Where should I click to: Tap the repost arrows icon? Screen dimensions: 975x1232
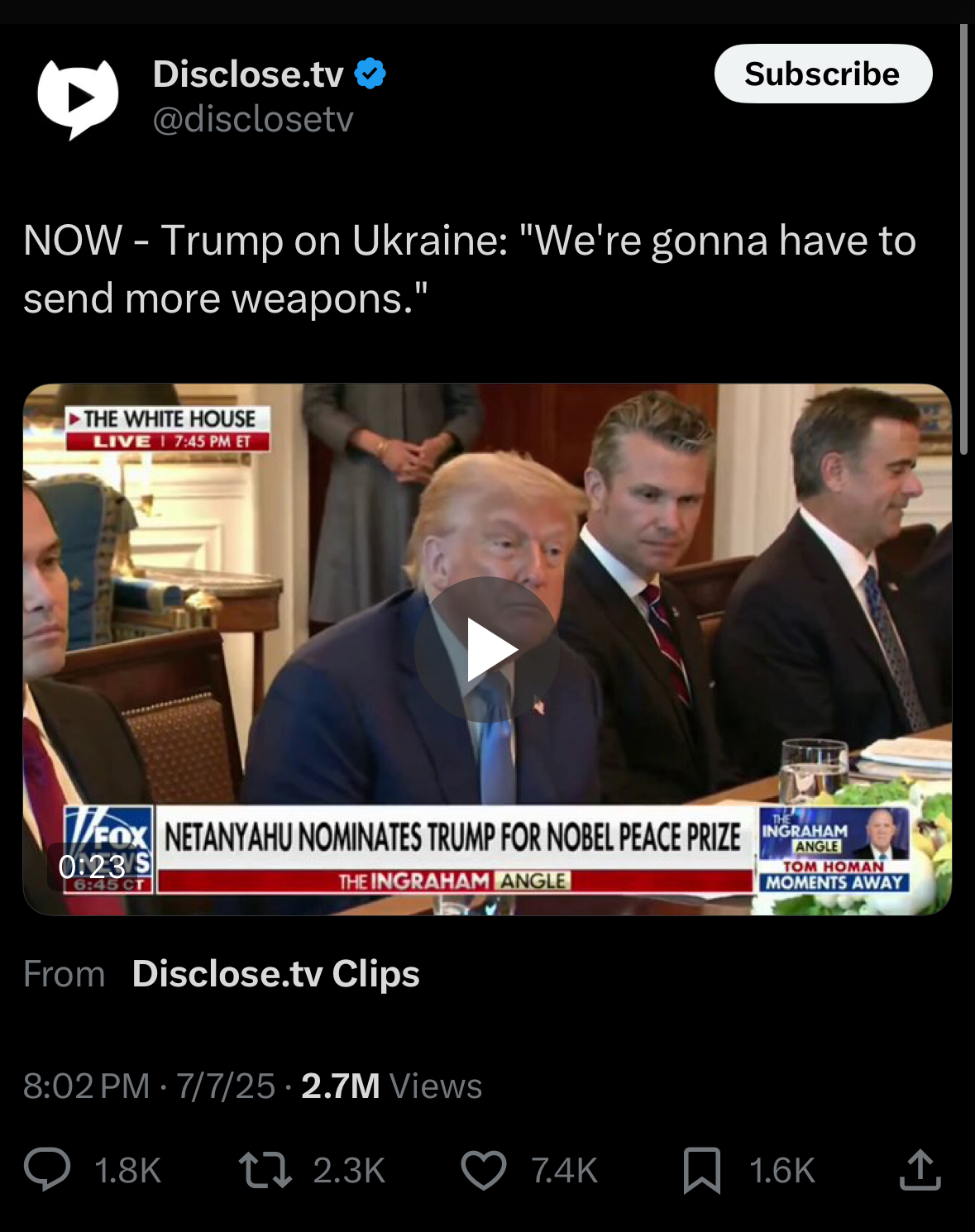(265, 1170)
